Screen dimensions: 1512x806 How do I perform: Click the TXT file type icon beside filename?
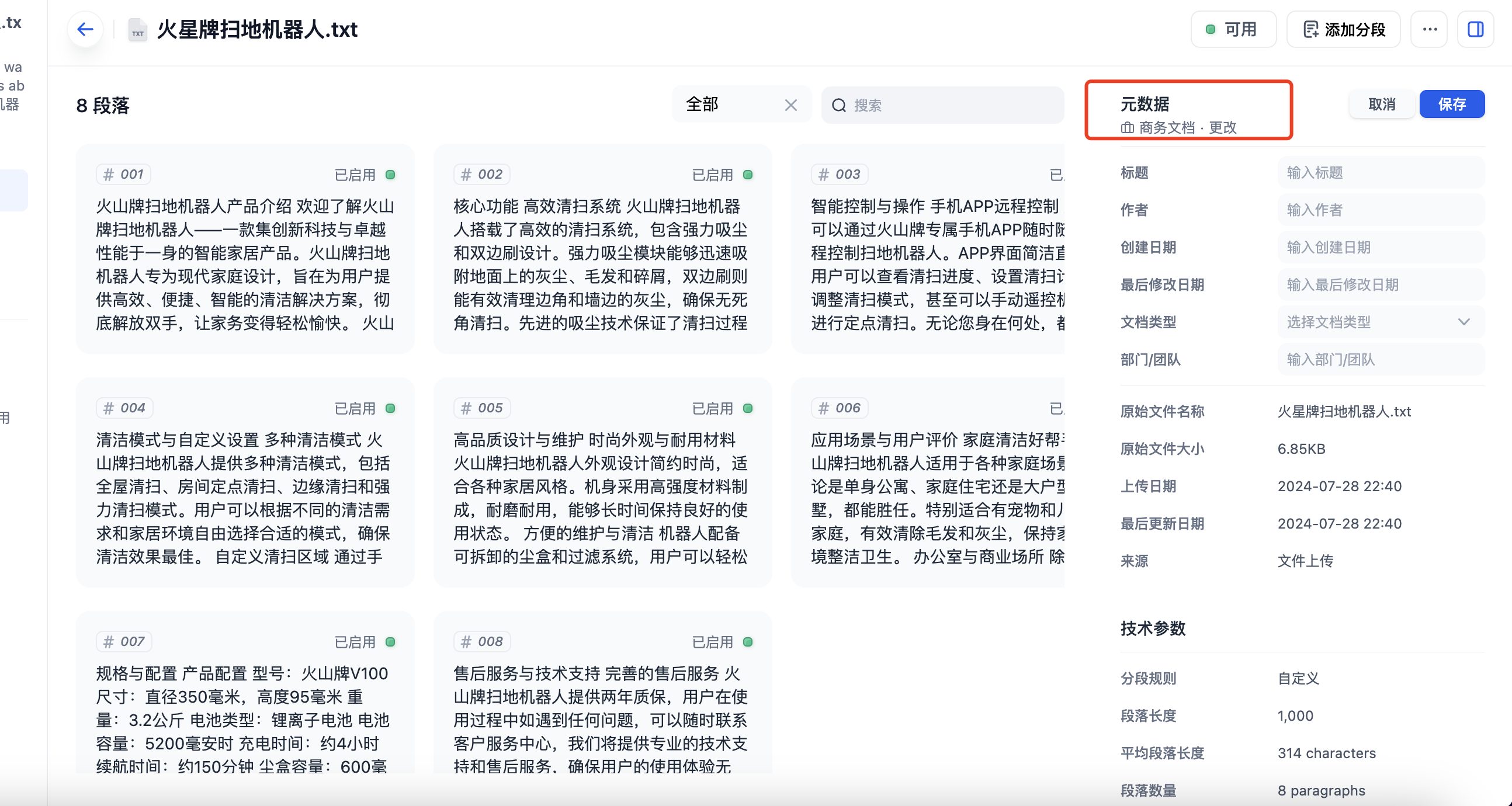click(136, 30)
